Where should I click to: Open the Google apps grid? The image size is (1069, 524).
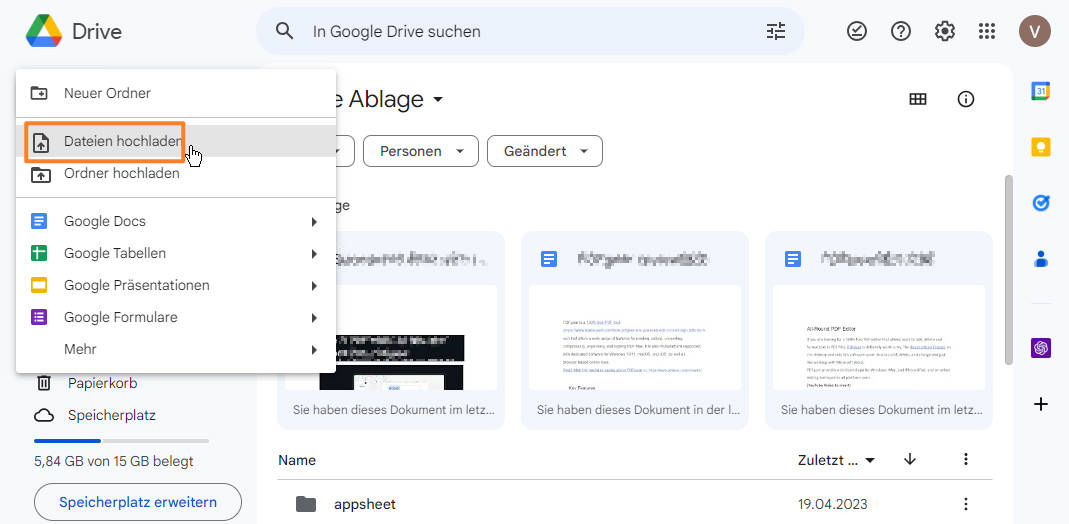click(987, 31)
